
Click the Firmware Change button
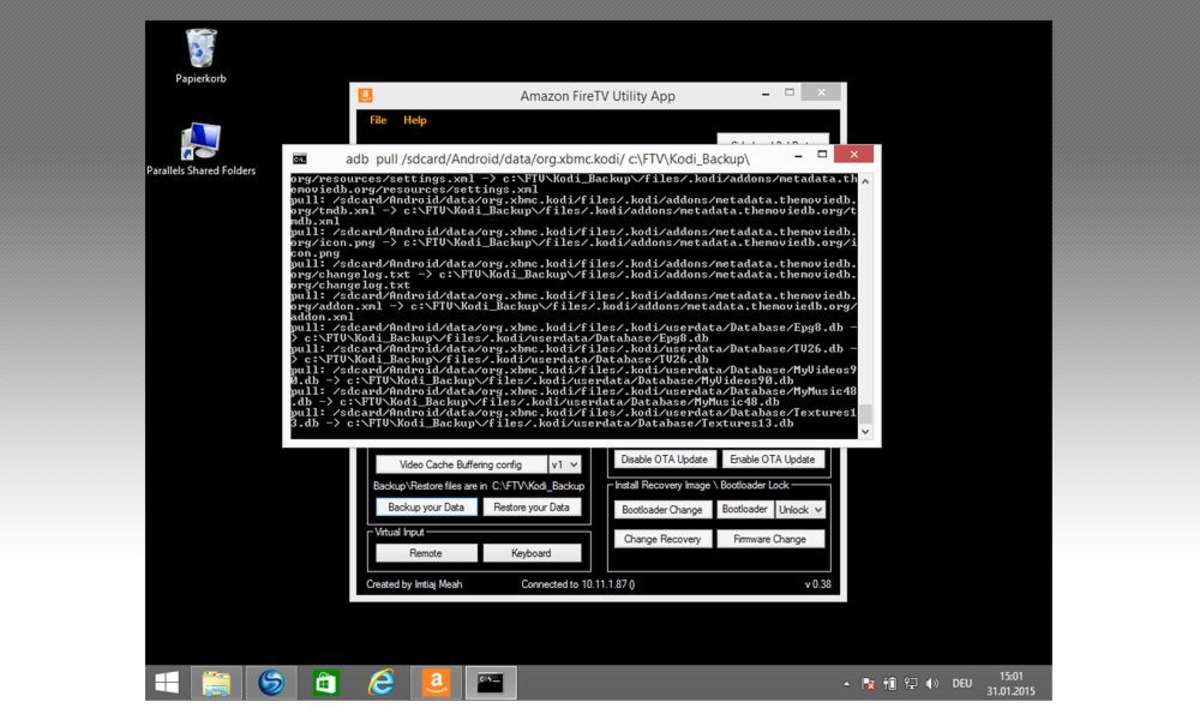tap(770, 539)
